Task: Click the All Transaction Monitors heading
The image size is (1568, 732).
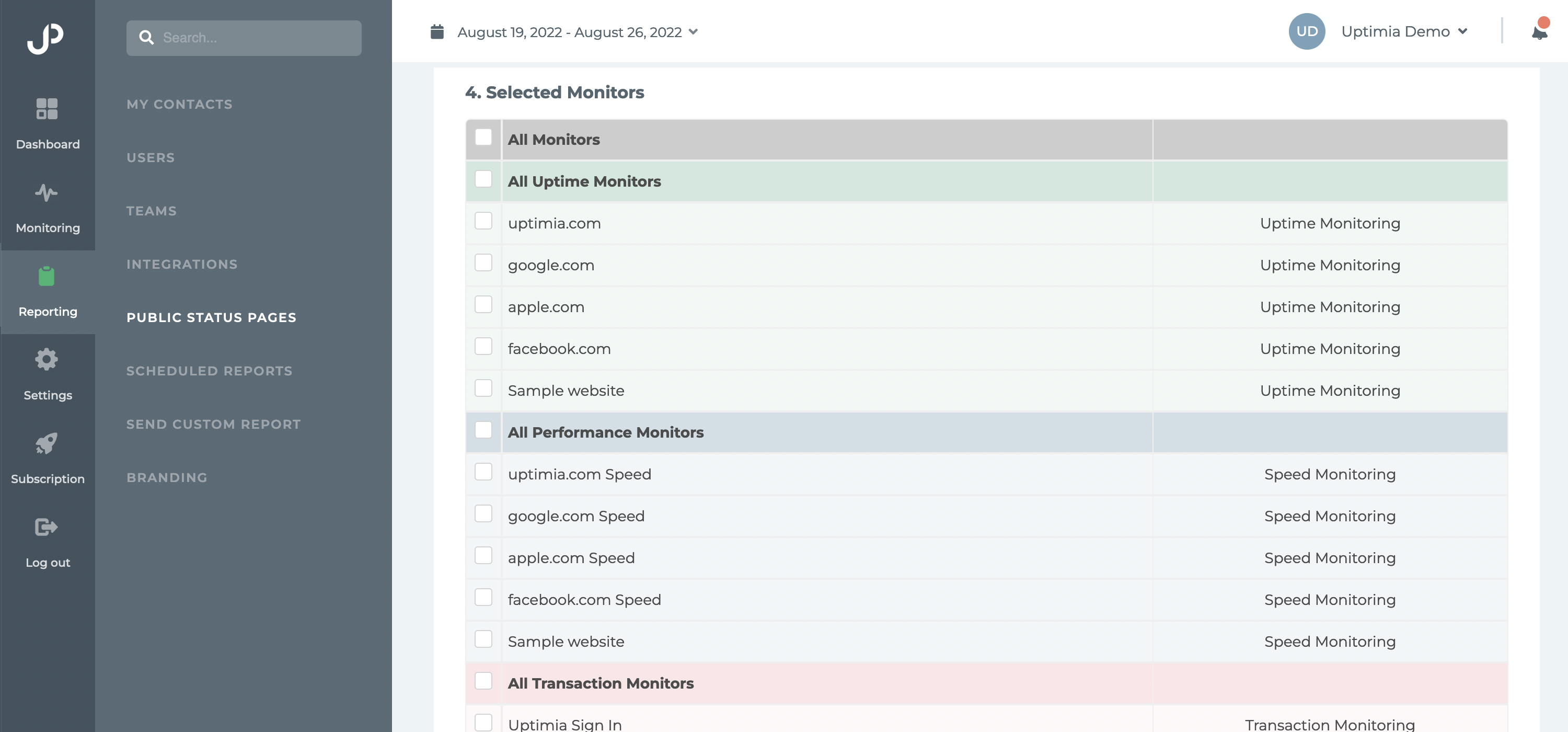Action: 600,683
